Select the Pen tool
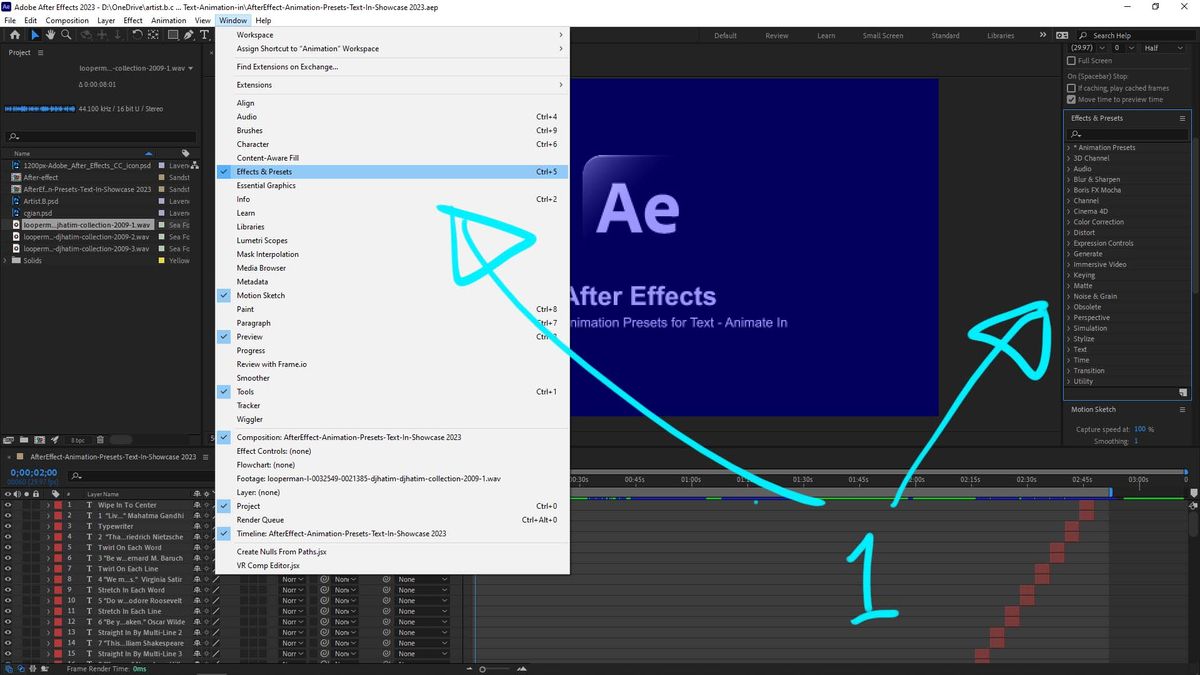The height and width of the screenshot is (675, 1200). tap(190, 34)
